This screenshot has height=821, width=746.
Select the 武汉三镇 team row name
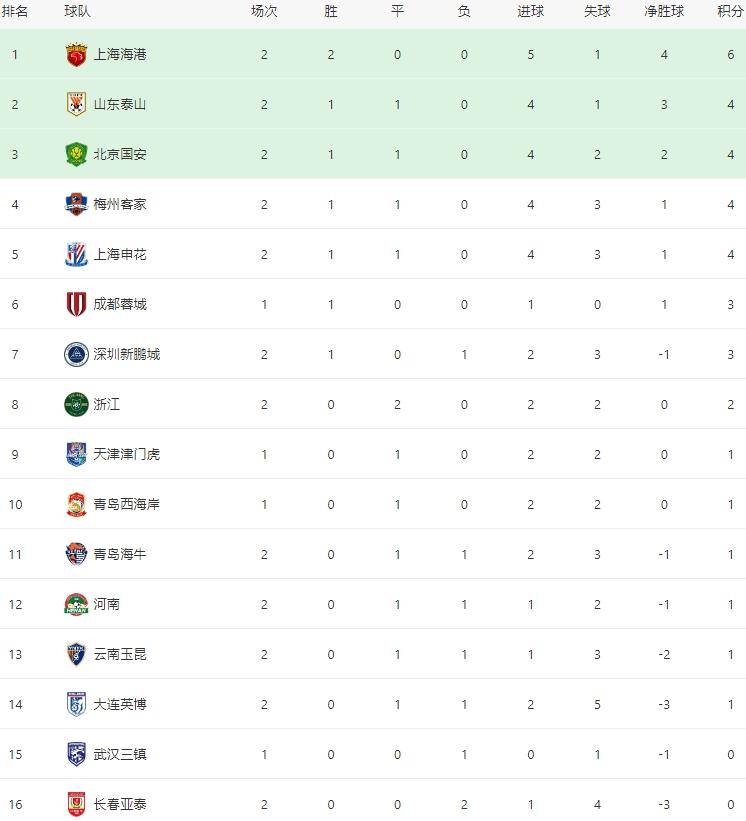[120, 755]
